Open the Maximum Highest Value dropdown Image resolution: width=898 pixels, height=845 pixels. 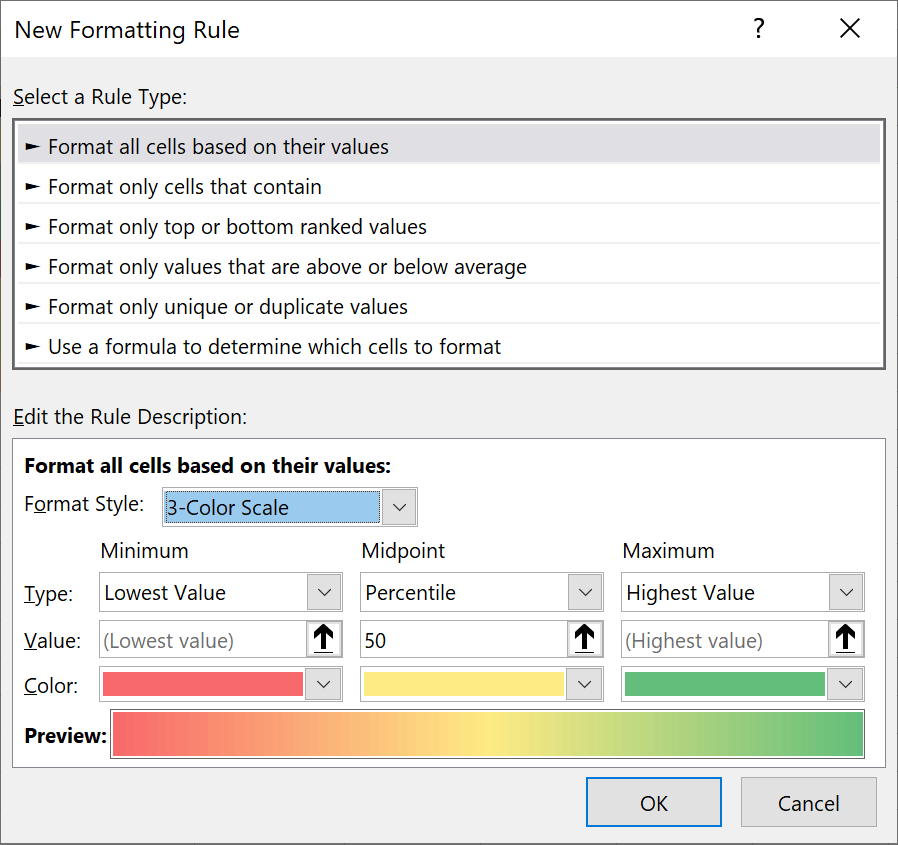click(847, 592)
